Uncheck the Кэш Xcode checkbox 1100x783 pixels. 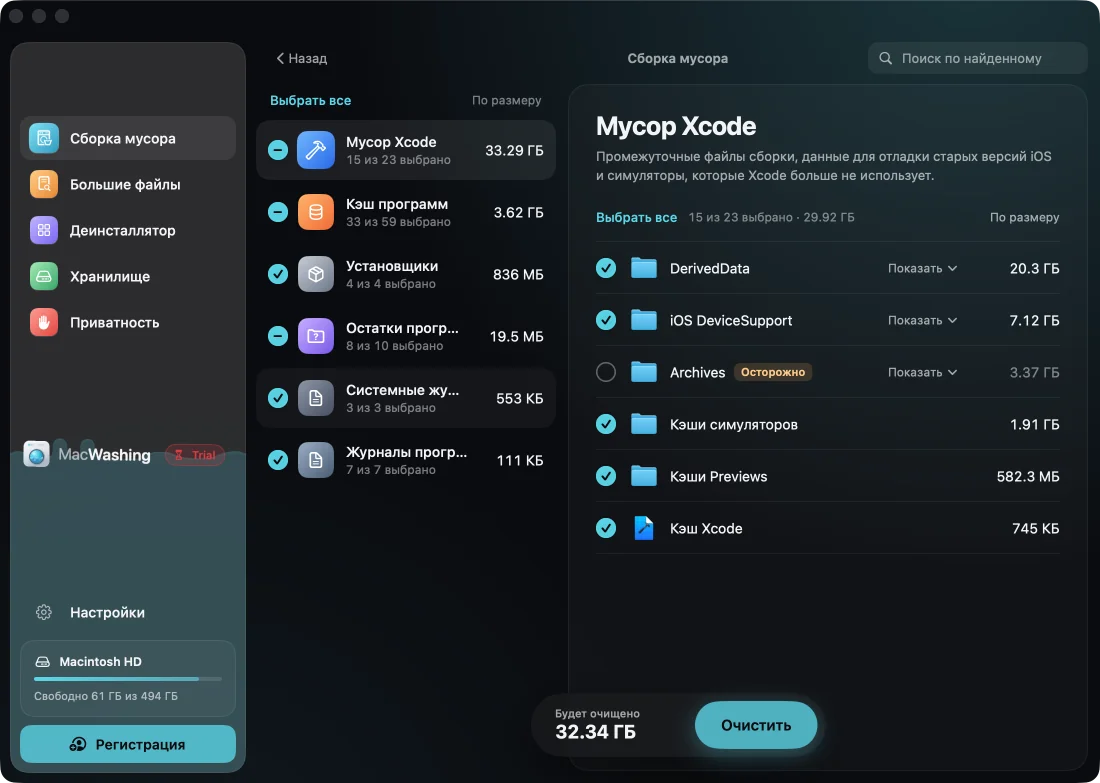(605, 528)
